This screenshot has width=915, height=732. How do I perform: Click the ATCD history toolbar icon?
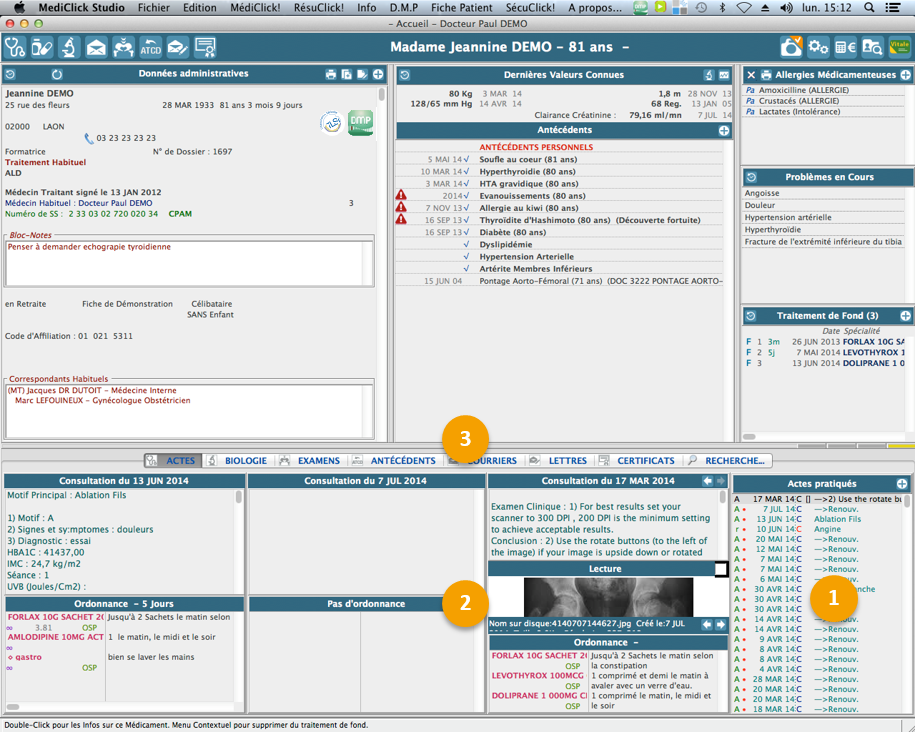coord(150,47)
